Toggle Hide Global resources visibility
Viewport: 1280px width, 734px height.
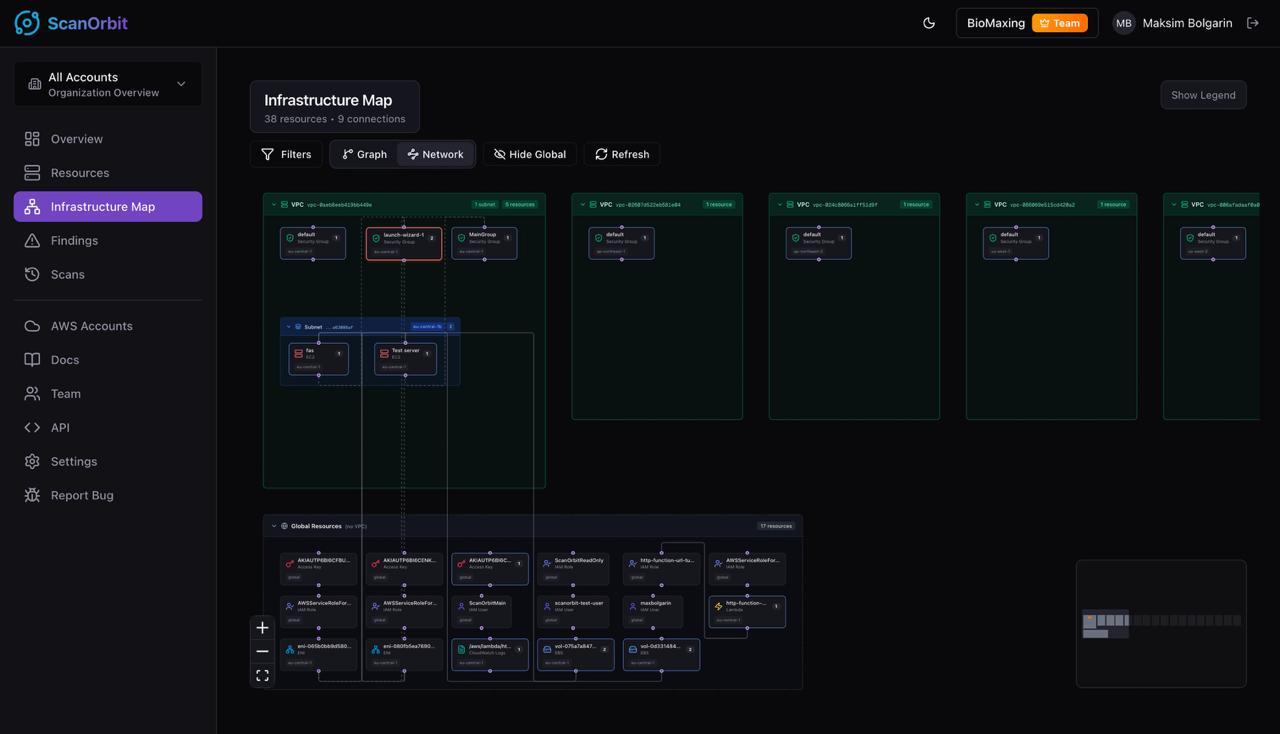pyautogui.click(x=529, y=154)
